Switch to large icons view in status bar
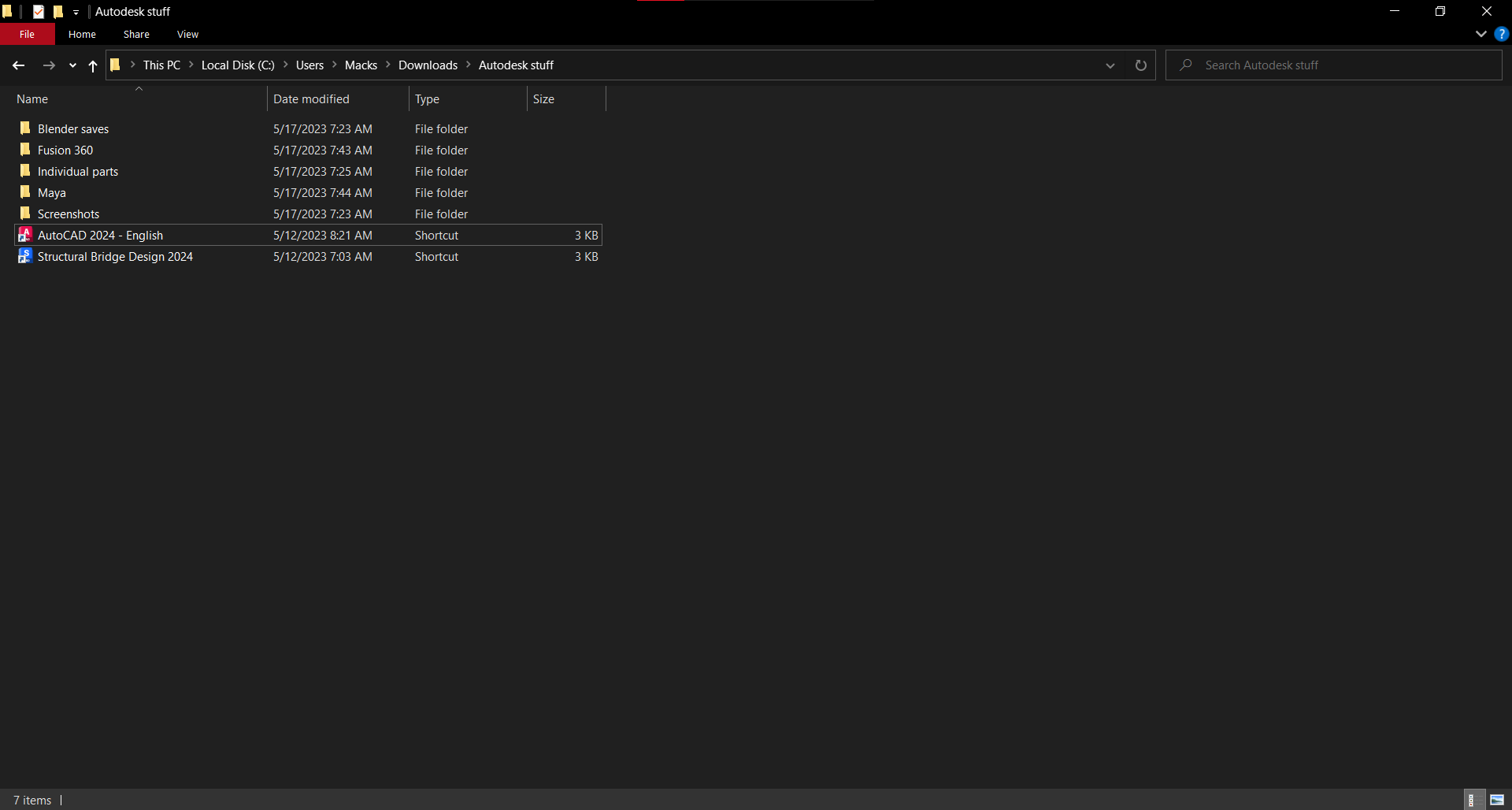The image size is (1512, 810). point(1498,800)
